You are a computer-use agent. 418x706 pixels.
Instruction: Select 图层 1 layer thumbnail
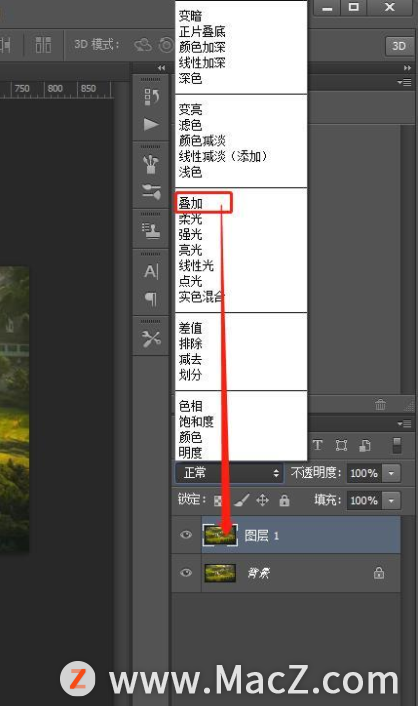(220, 534)
